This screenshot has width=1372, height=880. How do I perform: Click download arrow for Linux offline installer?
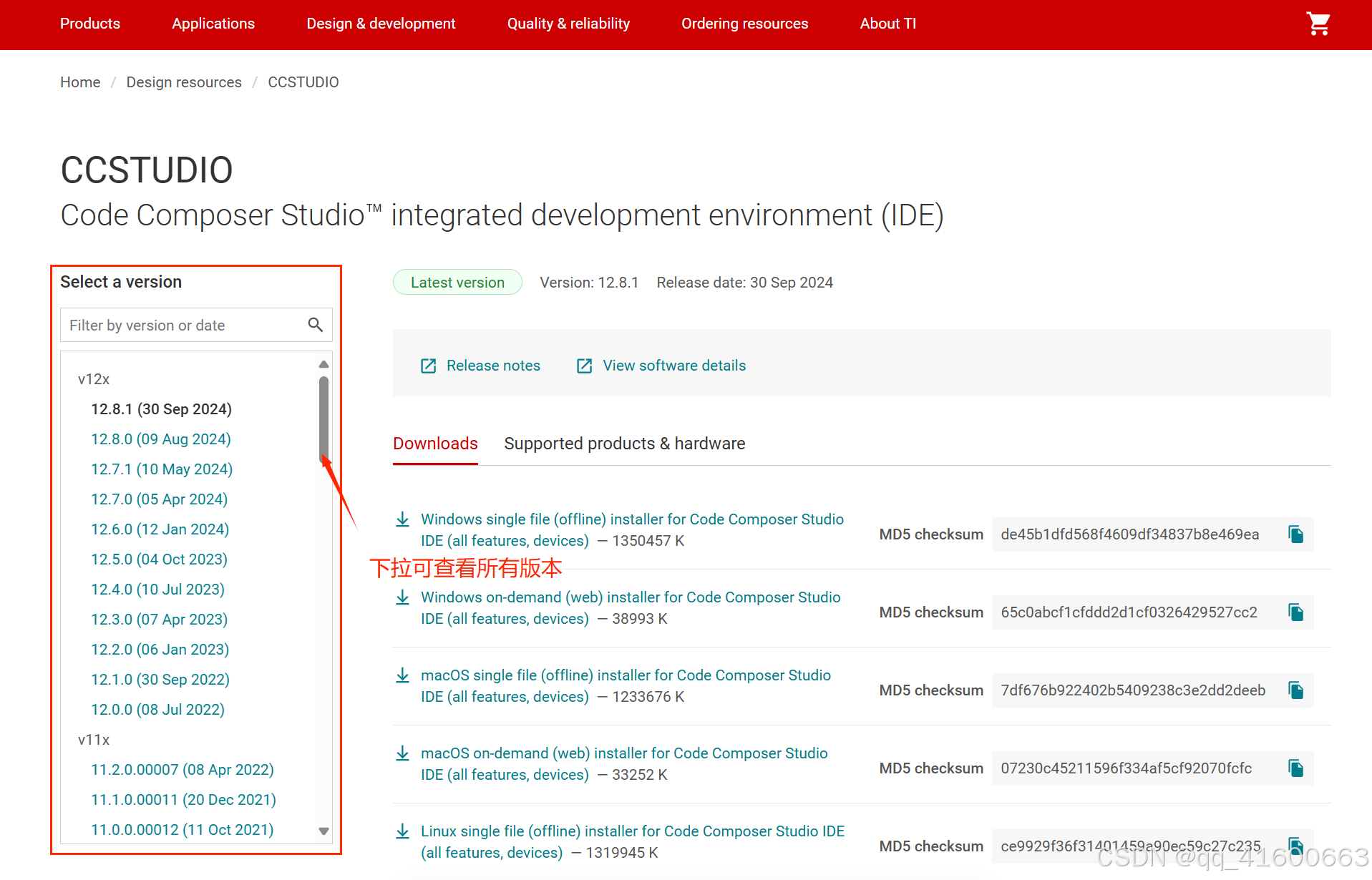tap(403, 831)
